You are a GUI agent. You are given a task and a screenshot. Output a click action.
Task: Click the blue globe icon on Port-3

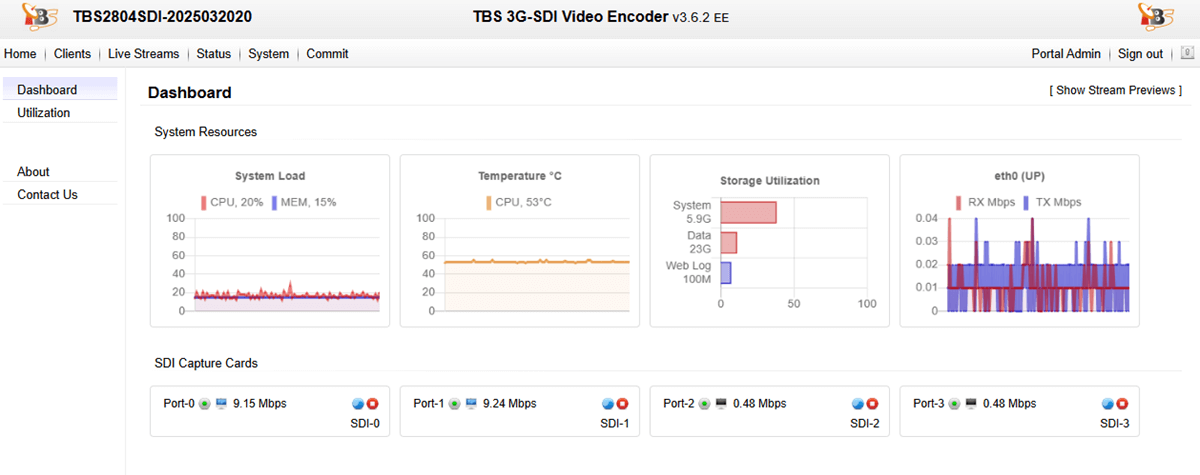[x=1108, y=404]
